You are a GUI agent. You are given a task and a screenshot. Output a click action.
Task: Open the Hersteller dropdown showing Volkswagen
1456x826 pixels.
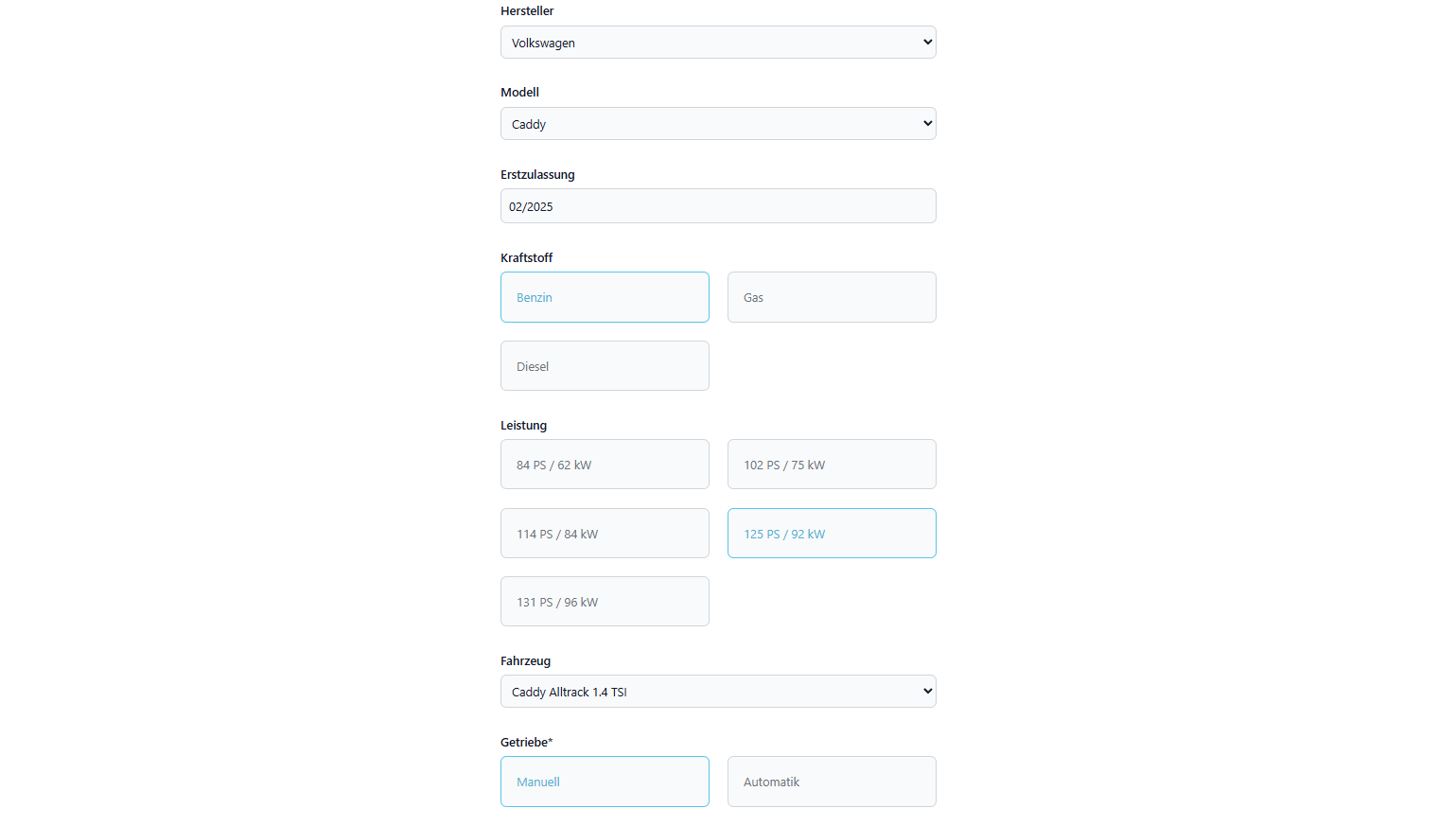pos(717,43)
